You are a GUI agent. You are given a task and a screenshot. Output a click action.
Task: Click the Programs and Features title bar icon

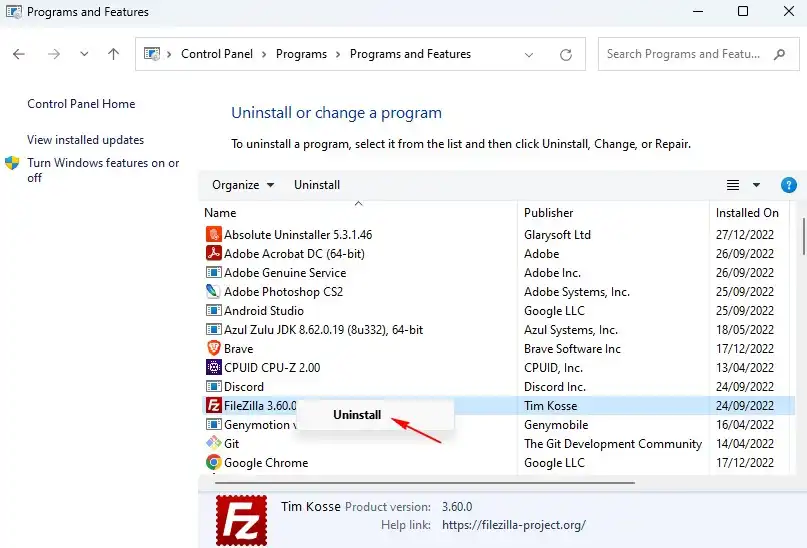(14, 11)
